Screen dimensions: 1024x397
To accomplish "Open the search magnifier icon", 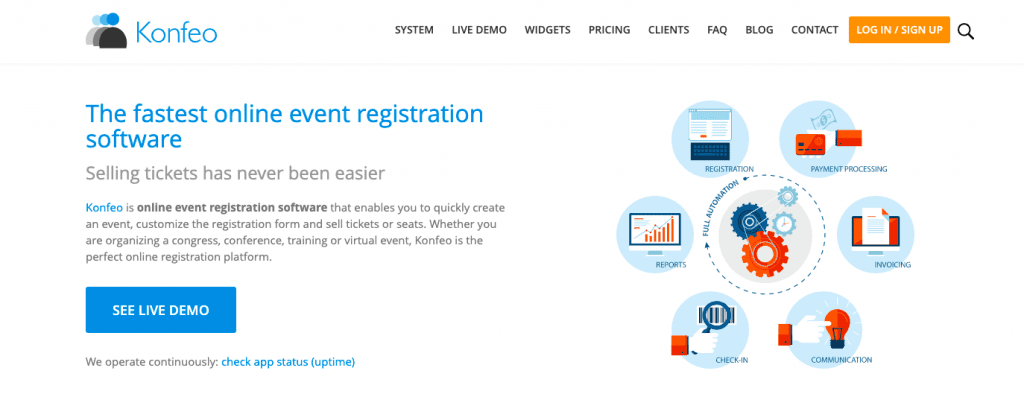I will click(965, 31).
